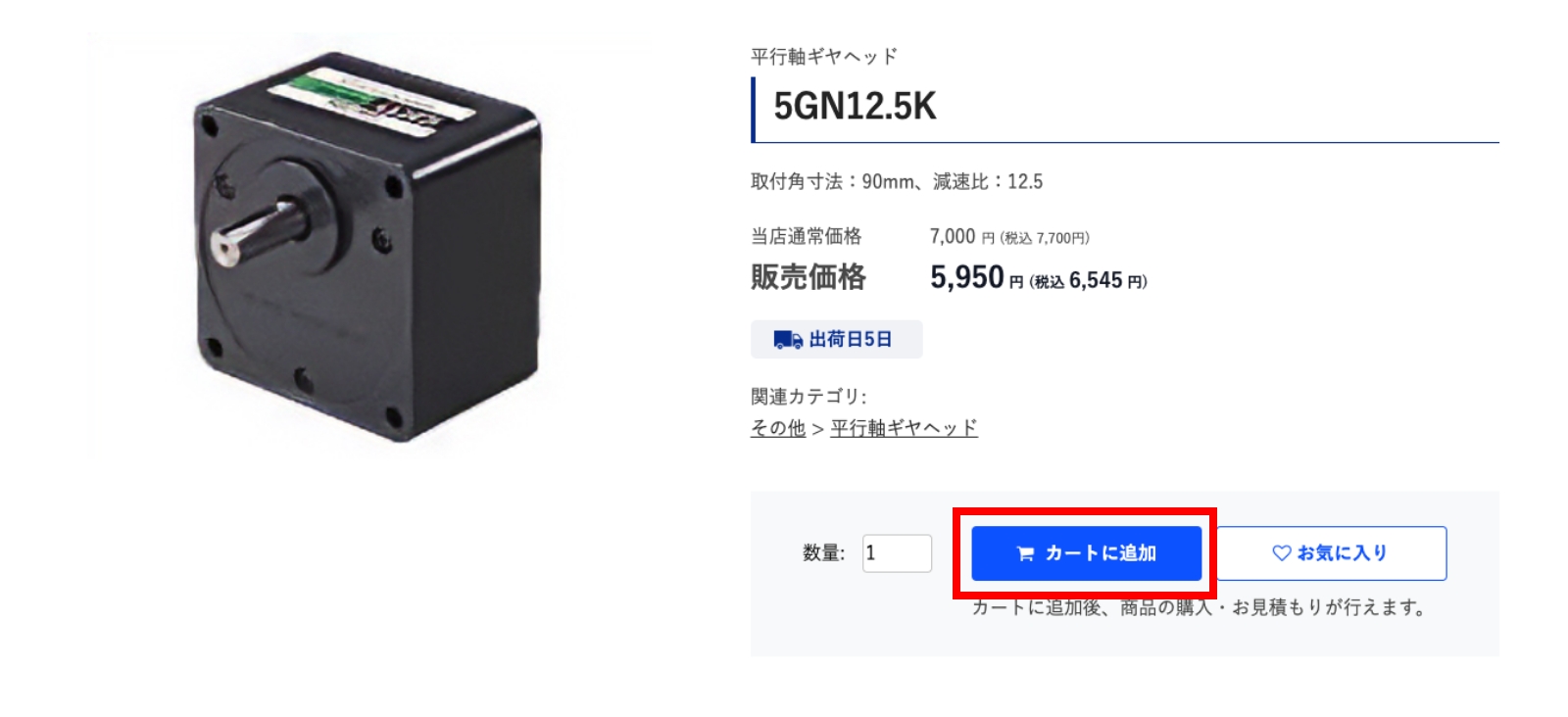Click the 取付角寸法 specification text
Image resolution: width=1568 pixels, height=717 pixels.
pos(897,181)
